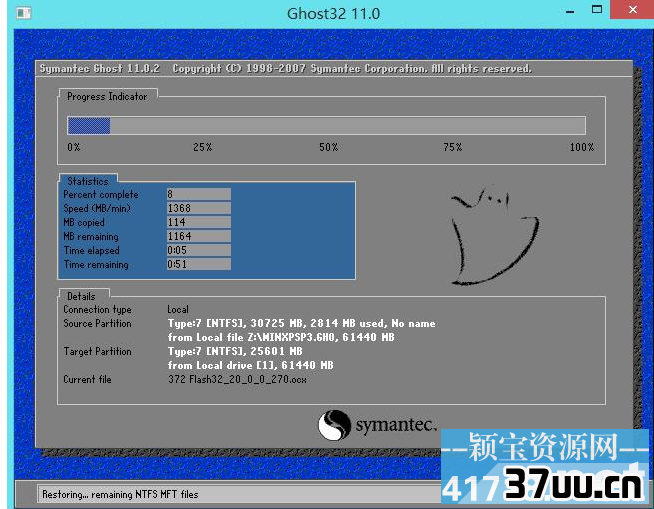Screen dimensions: 654x509
Task: Click the Local drive [1] 61440 MB line
Action: pyautogui.click(x=251, y=365)
